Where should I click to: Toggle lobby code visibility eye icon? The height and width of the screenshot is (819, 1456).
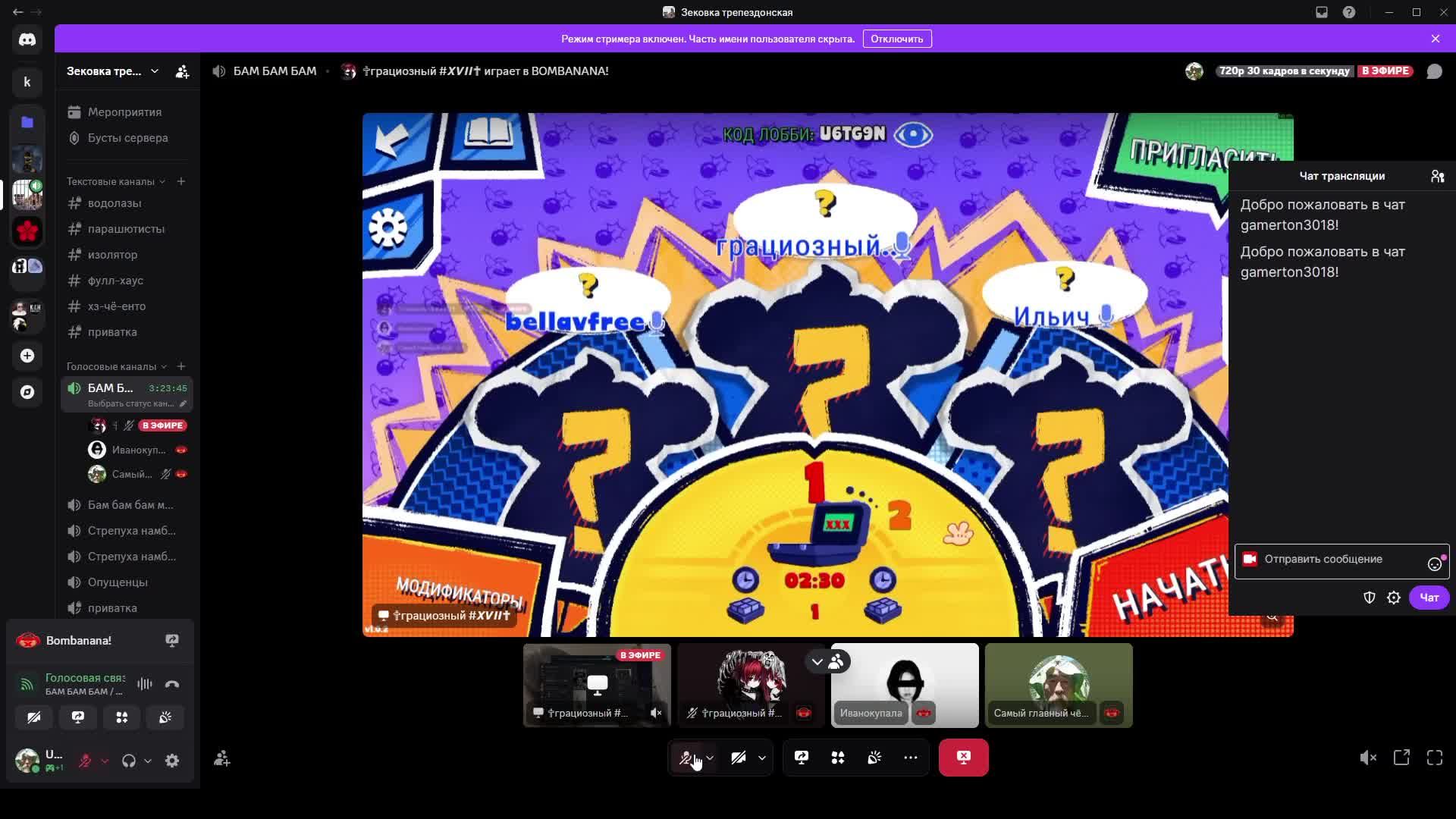pos(913,135)
